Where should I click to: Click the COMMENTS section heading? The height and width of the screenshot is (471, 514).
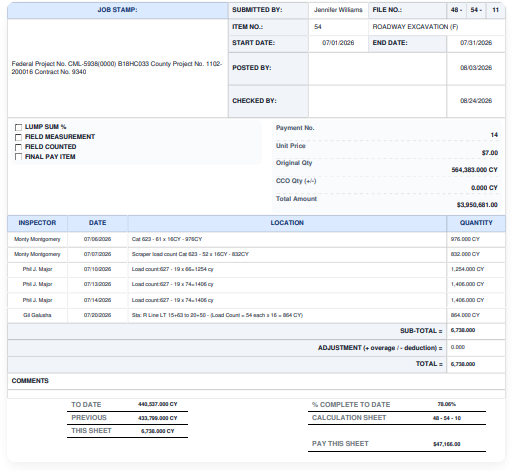(30, 381)
